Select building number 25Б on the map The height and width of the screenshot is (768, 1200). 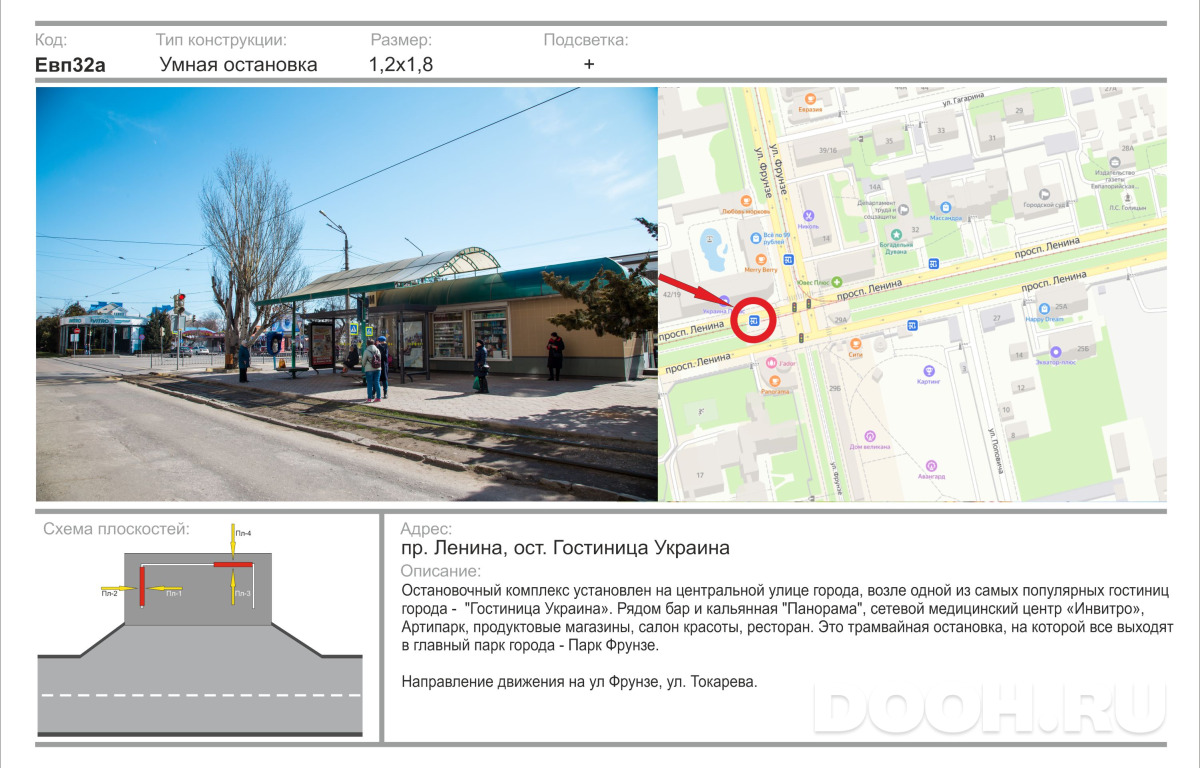pyautogui.click(x=1082, y=347)
